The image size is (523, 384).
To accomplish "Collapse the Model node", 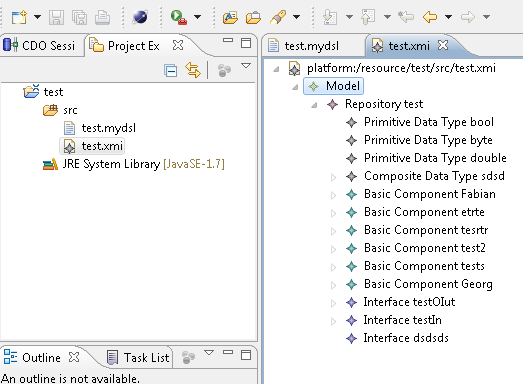I will (x=295, y=87).
